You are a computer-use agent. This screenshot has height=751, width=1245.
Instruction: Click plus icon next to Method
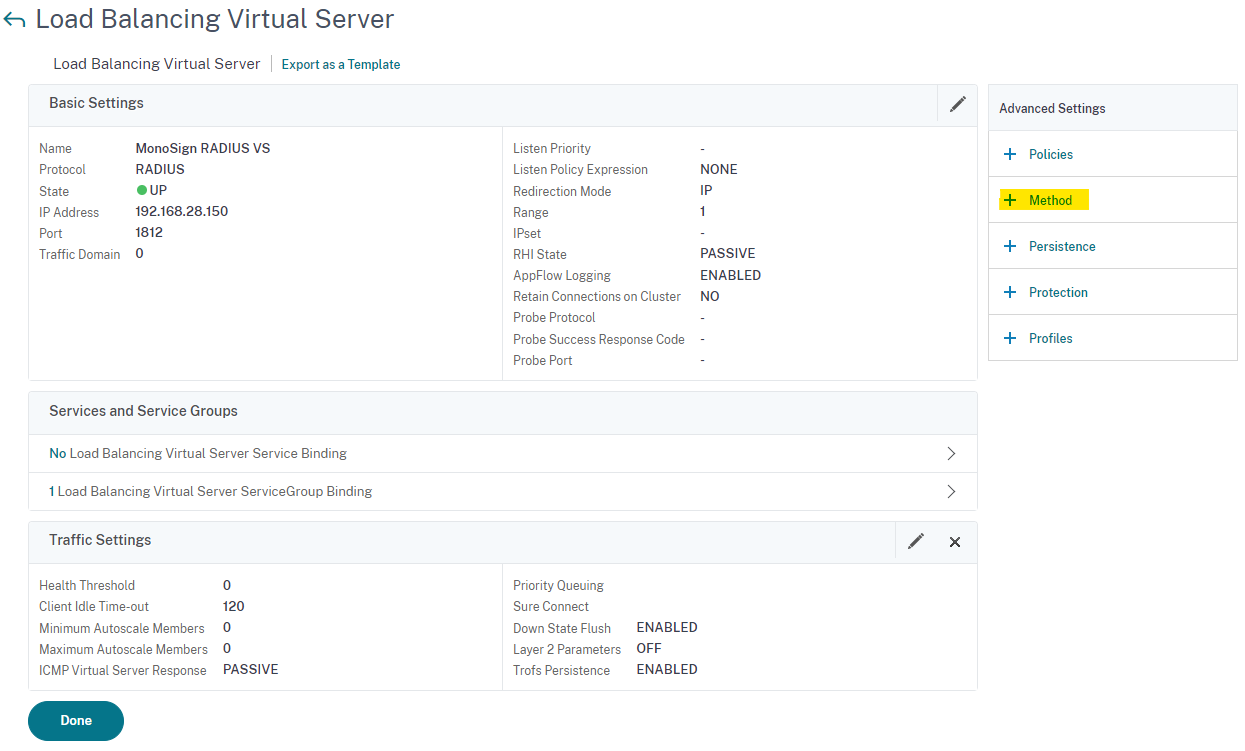coord(1010,200)
